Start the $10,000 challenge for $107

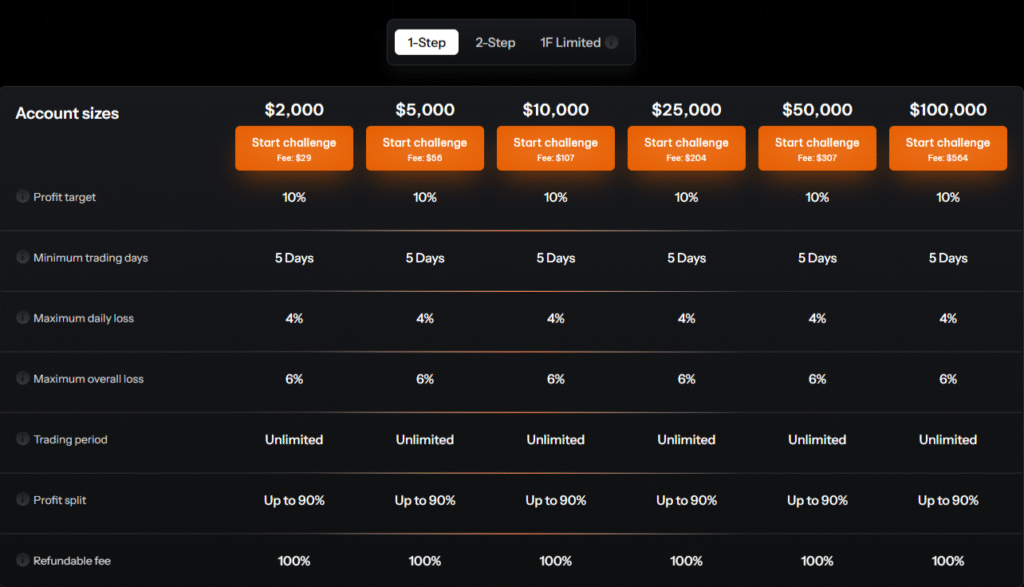(555, 148)
